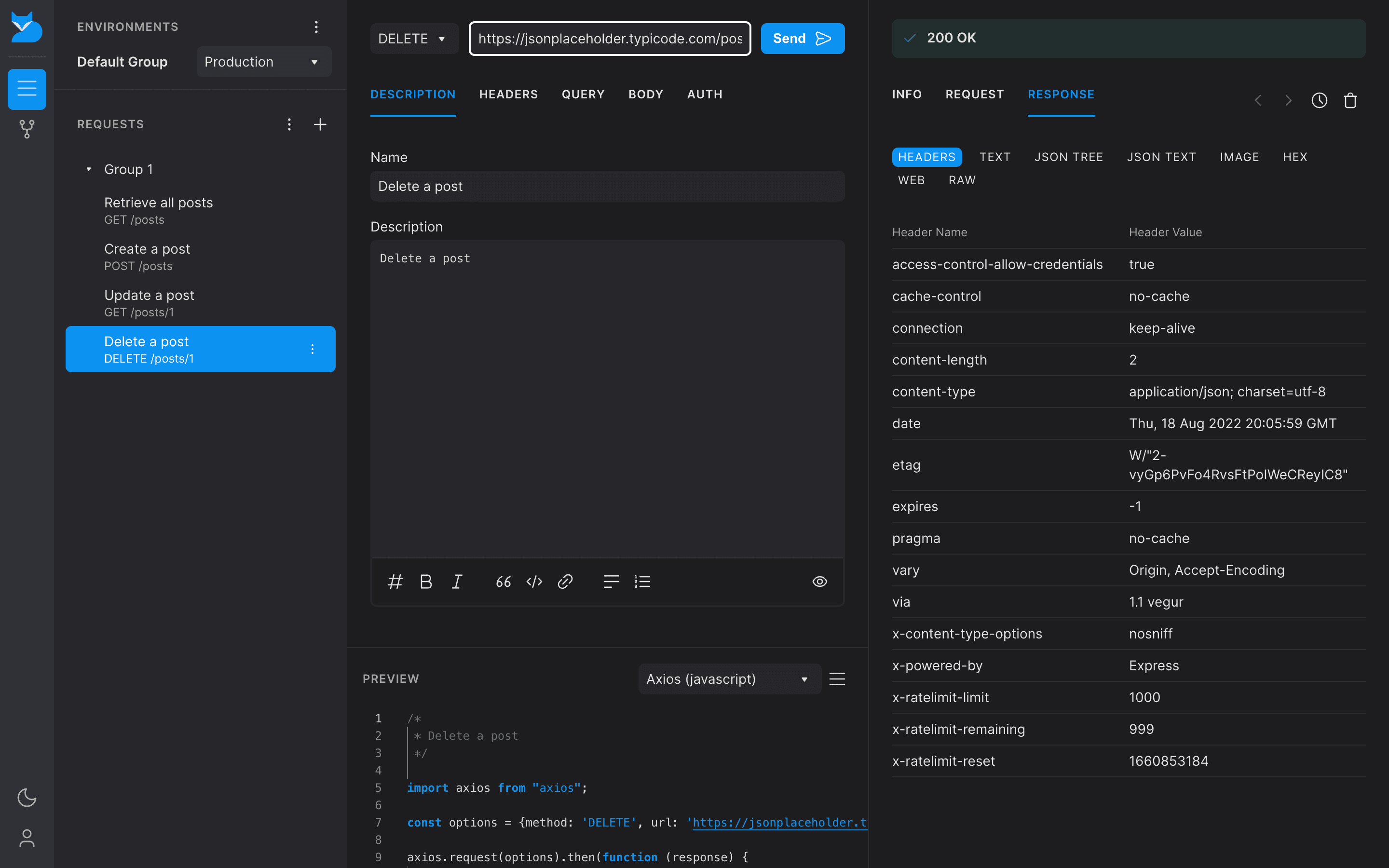The image size is (1389, 868).
Task: Click jsonplaceholder URL link in code preview
Action: coord(779,822)
